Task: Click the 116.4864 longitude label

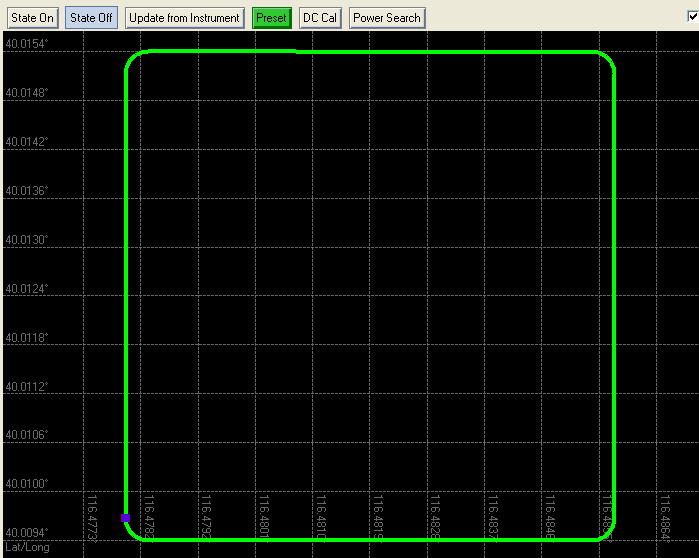Action: click(664, 516)
